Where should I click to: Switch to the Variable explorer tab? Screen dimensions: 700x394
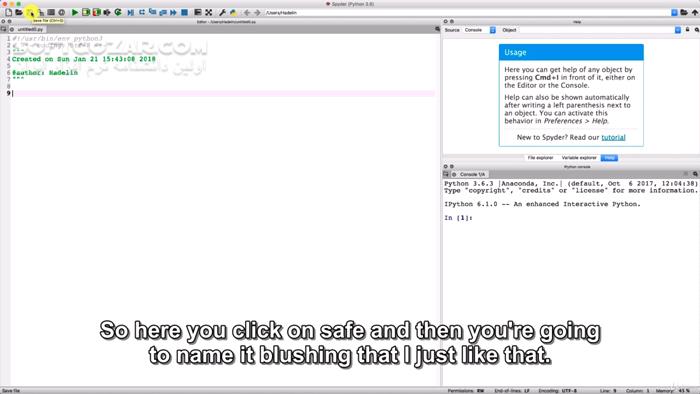[x=579, y=158]
